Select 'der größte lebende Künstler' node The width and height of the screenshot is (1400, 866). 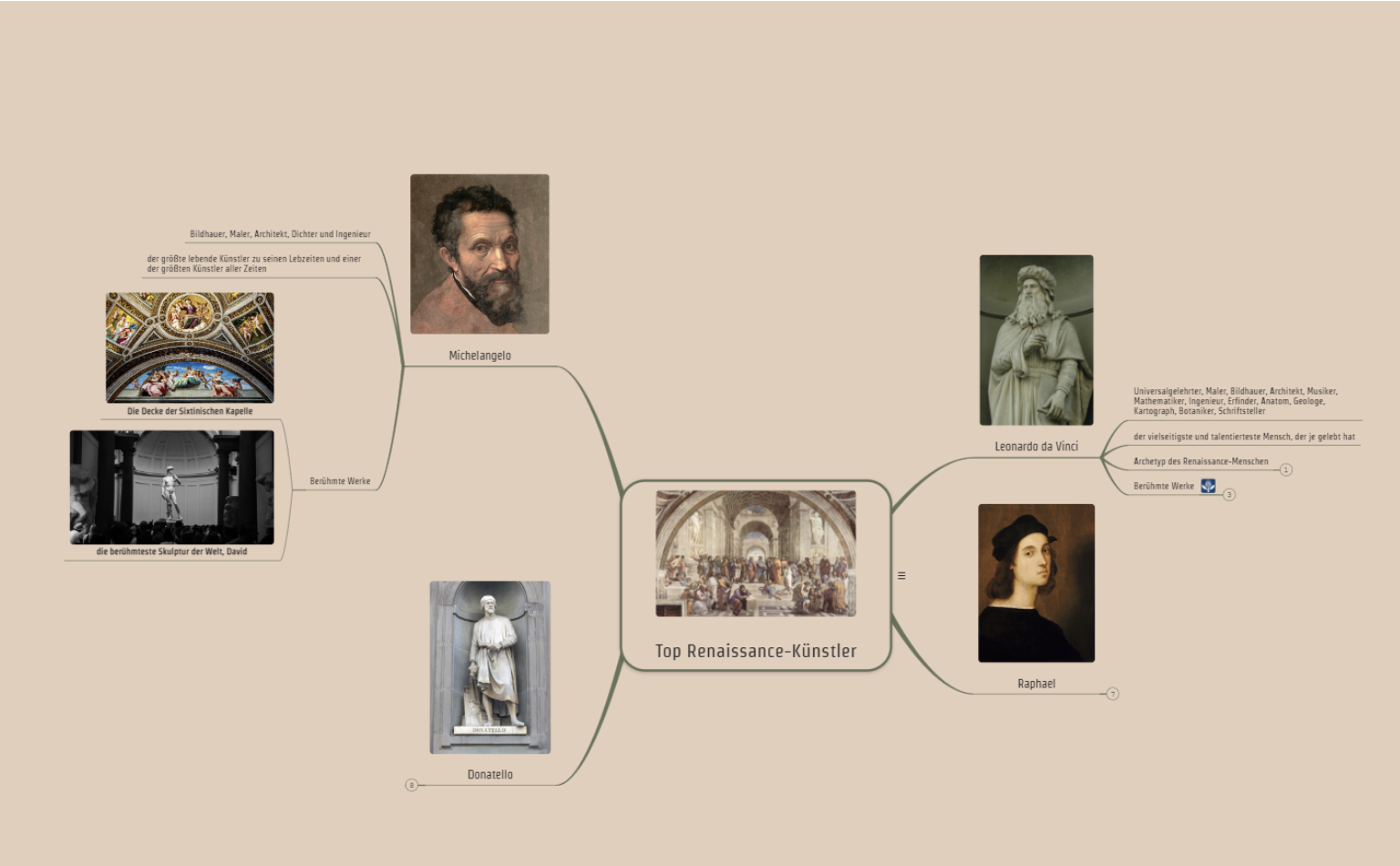(254, 263)
